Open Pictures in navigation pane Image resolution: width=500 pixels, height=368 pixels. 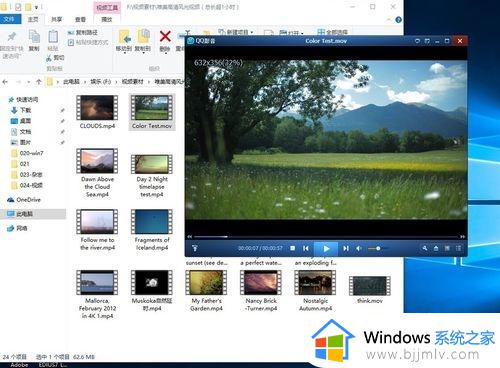21,142
